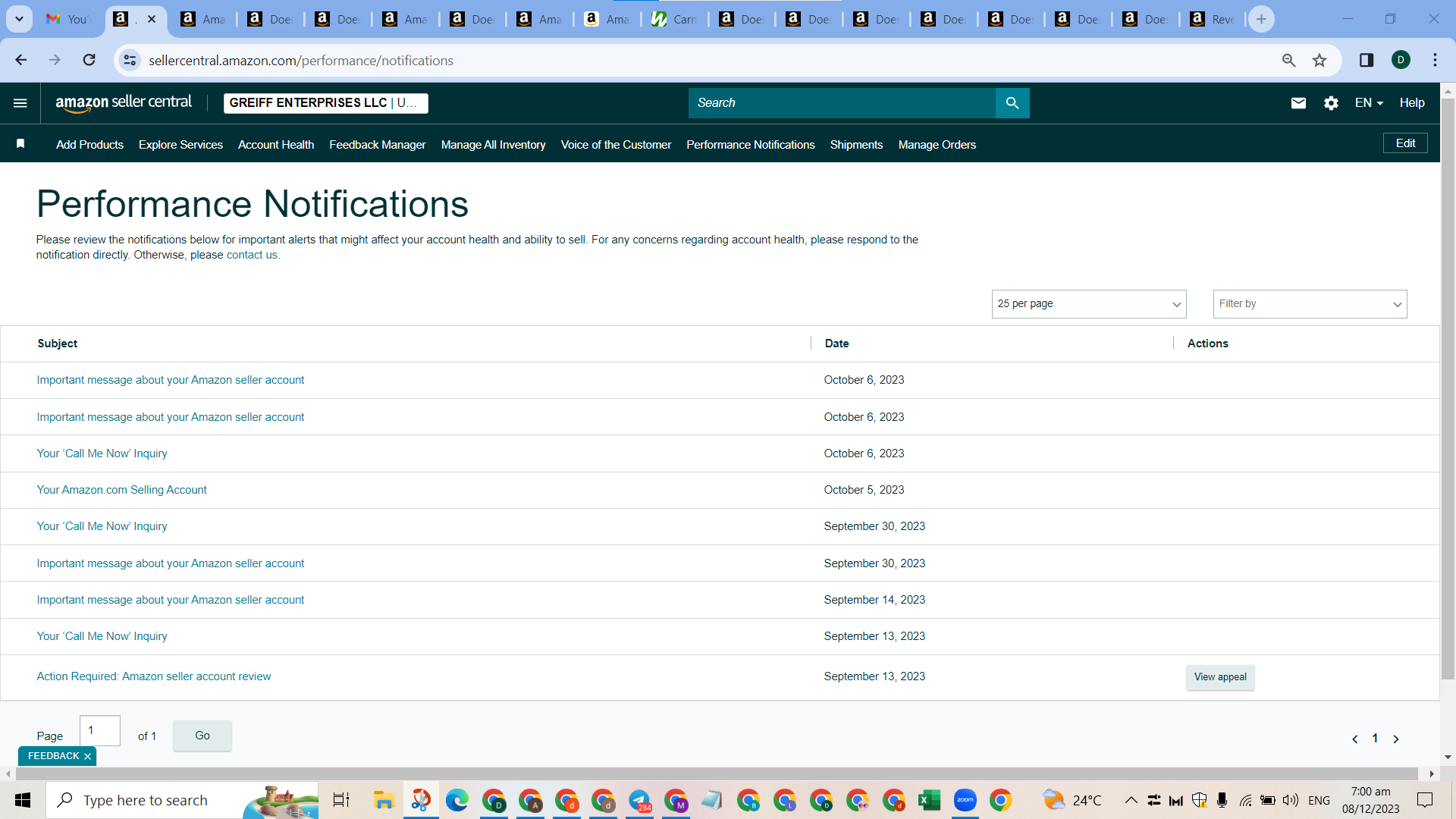Open a new browser tab
1456x819 pixels.
pos(1261,19)
